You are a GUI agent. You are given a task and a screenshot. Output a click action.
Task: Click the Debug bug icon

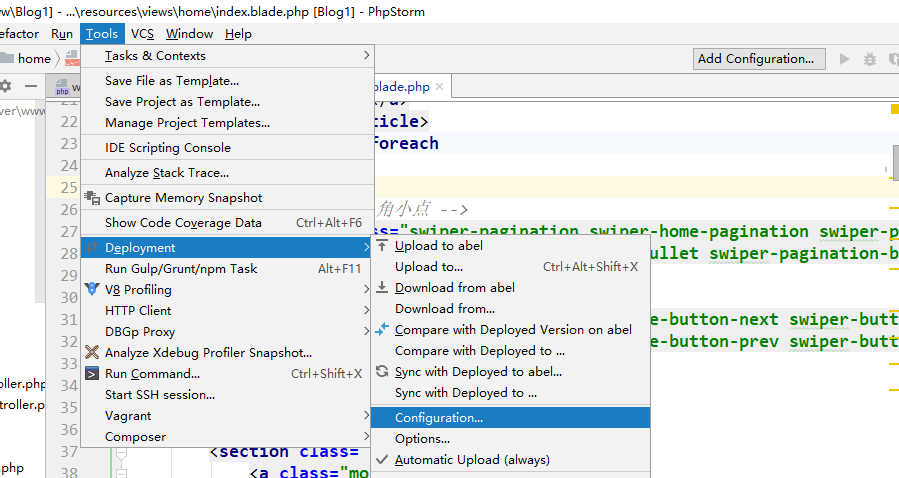pos(870,58)
